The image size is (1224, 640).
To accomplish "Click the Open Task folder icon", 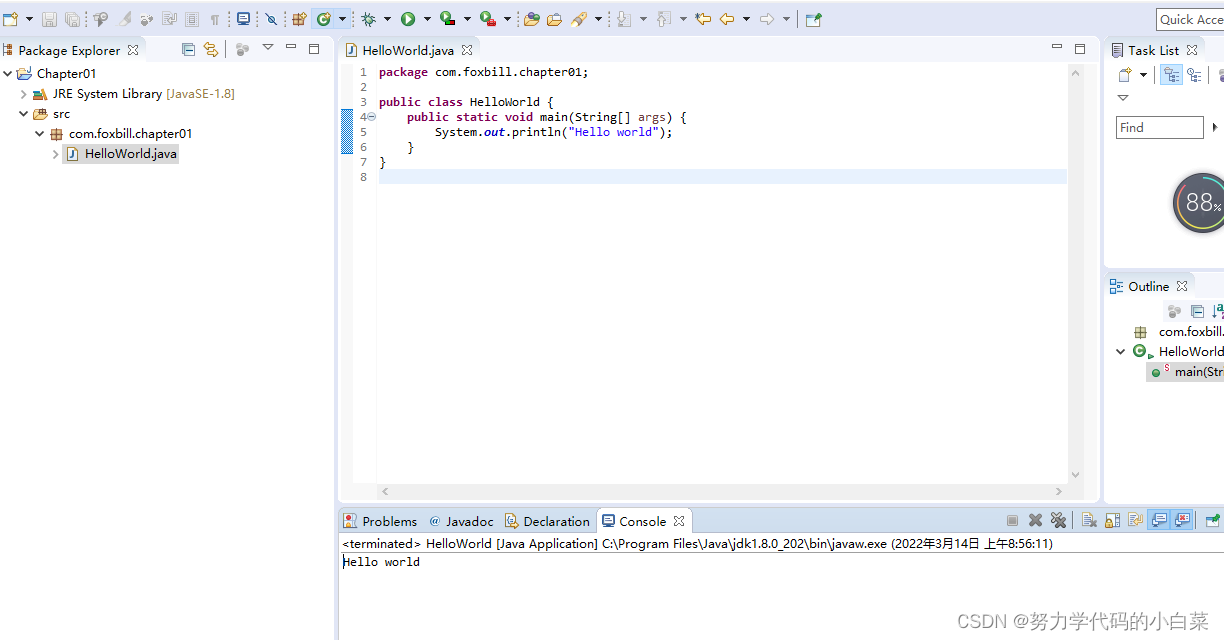I will 554,19.
